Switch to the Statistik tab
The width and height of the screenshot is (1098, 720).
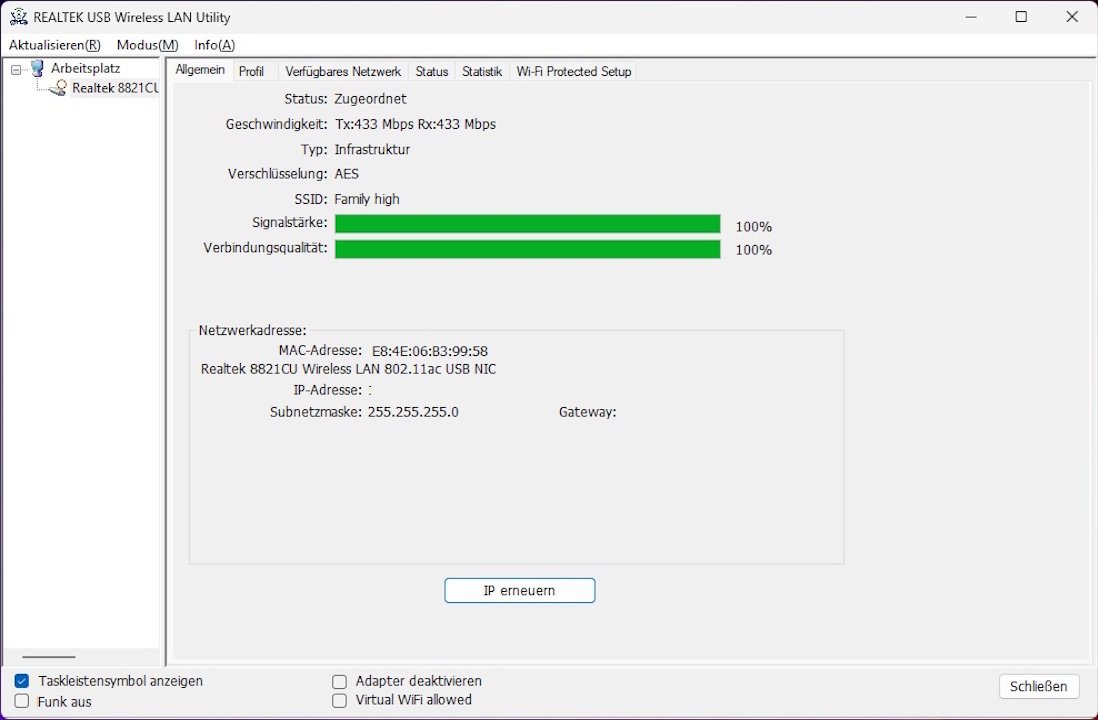[x=481, y=72]
